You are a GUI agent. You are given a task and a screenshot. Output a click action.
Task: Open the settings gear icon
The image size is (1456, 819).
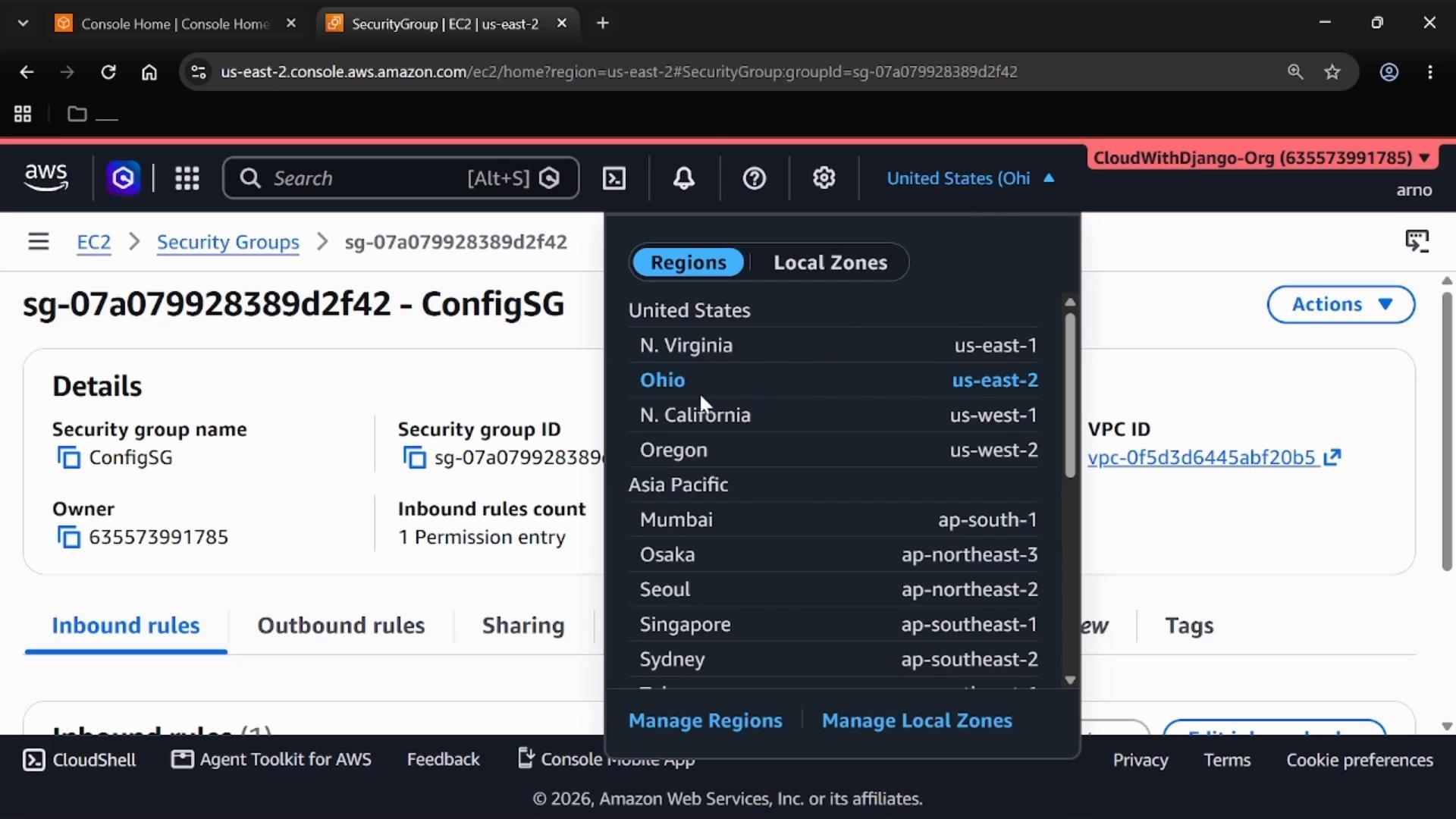tap(824, 178)
